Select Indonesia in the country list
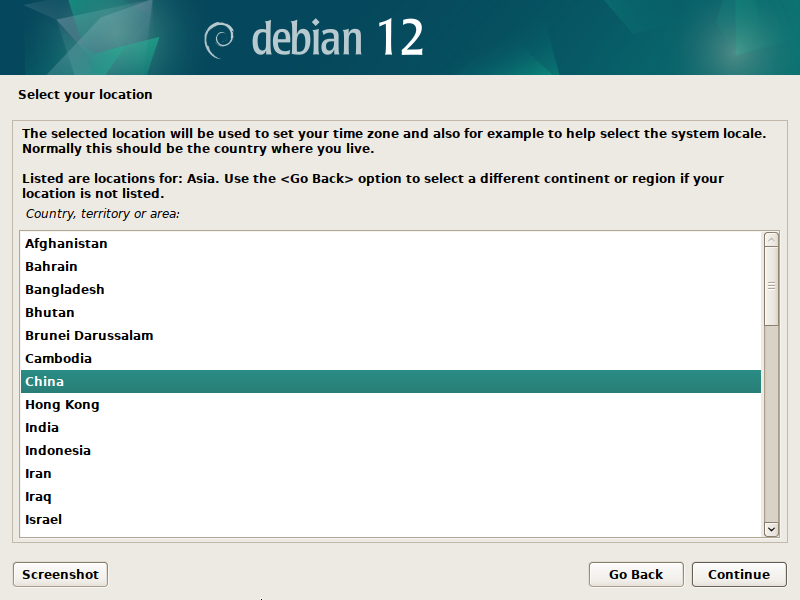 click(x=58, y=450)
